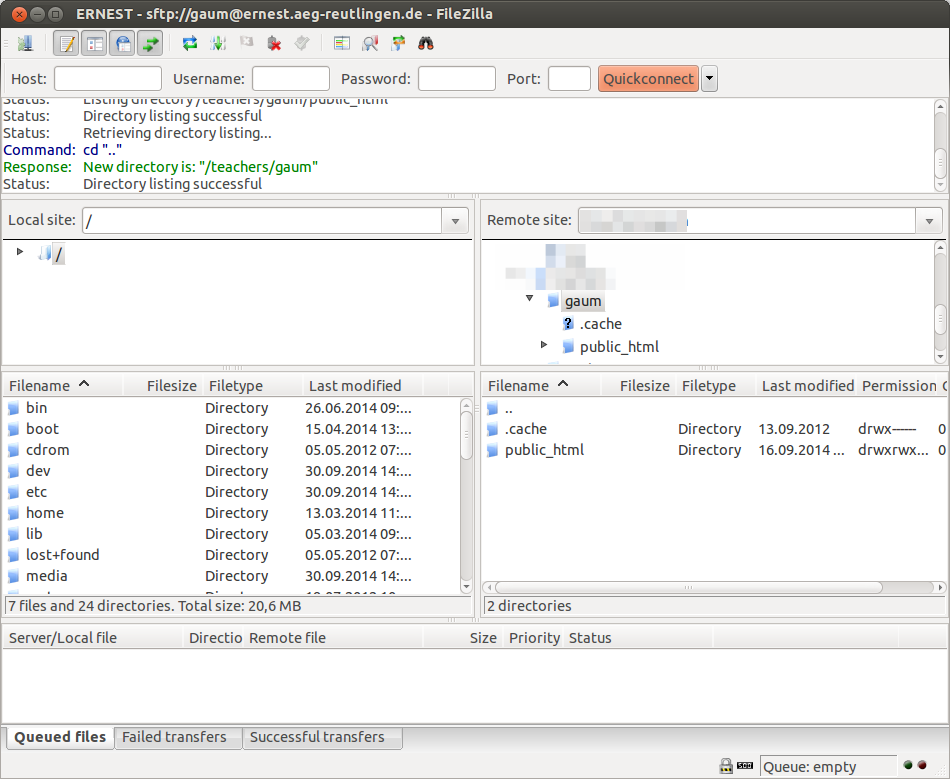Open the Quickconnect history dropdown
The height and width of the screenshot is (779, 950).
pyautogui.click(x=709, y=78)
